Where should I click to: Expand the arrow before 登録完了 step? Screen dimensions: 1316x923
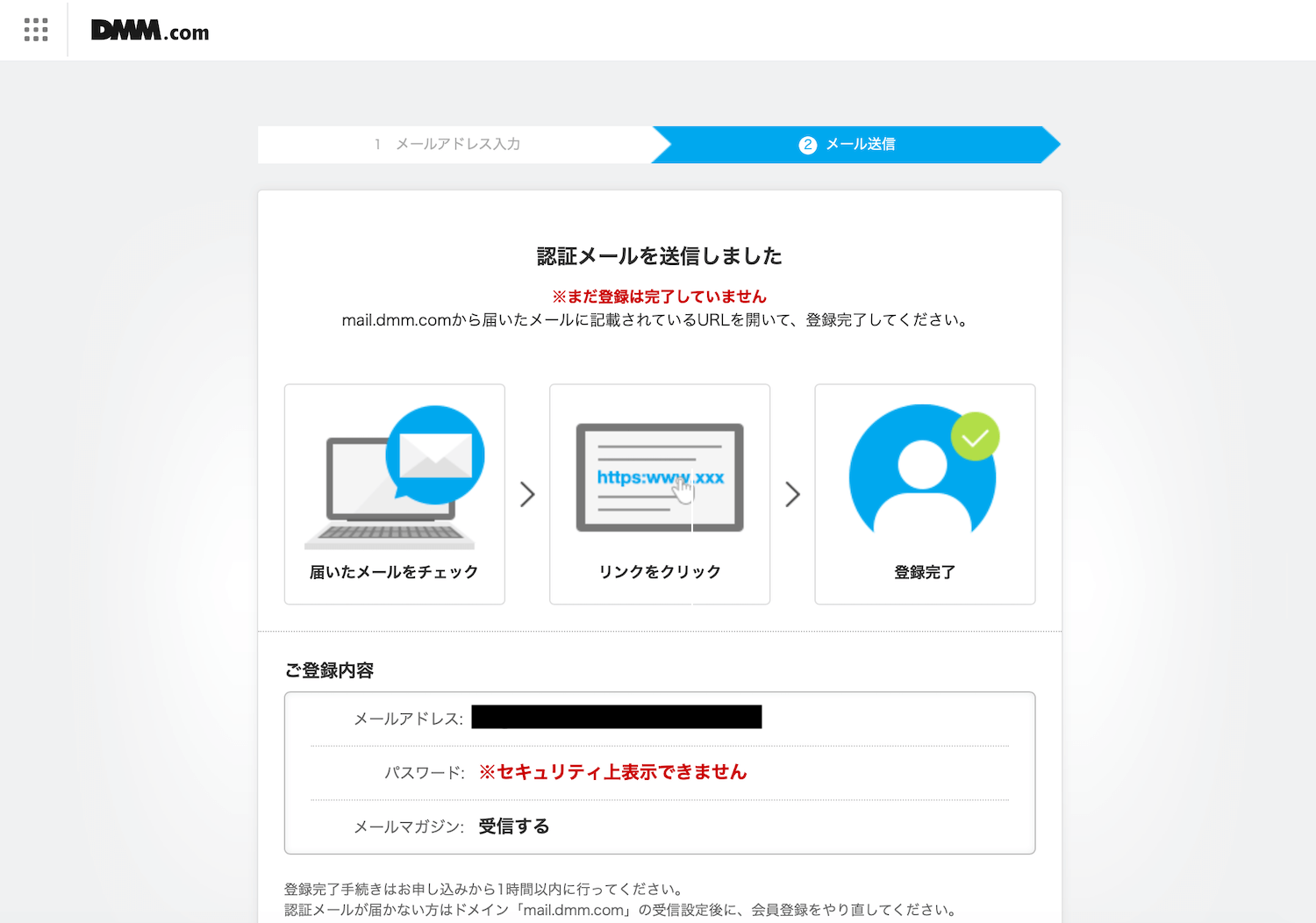[x=792, y=494]
